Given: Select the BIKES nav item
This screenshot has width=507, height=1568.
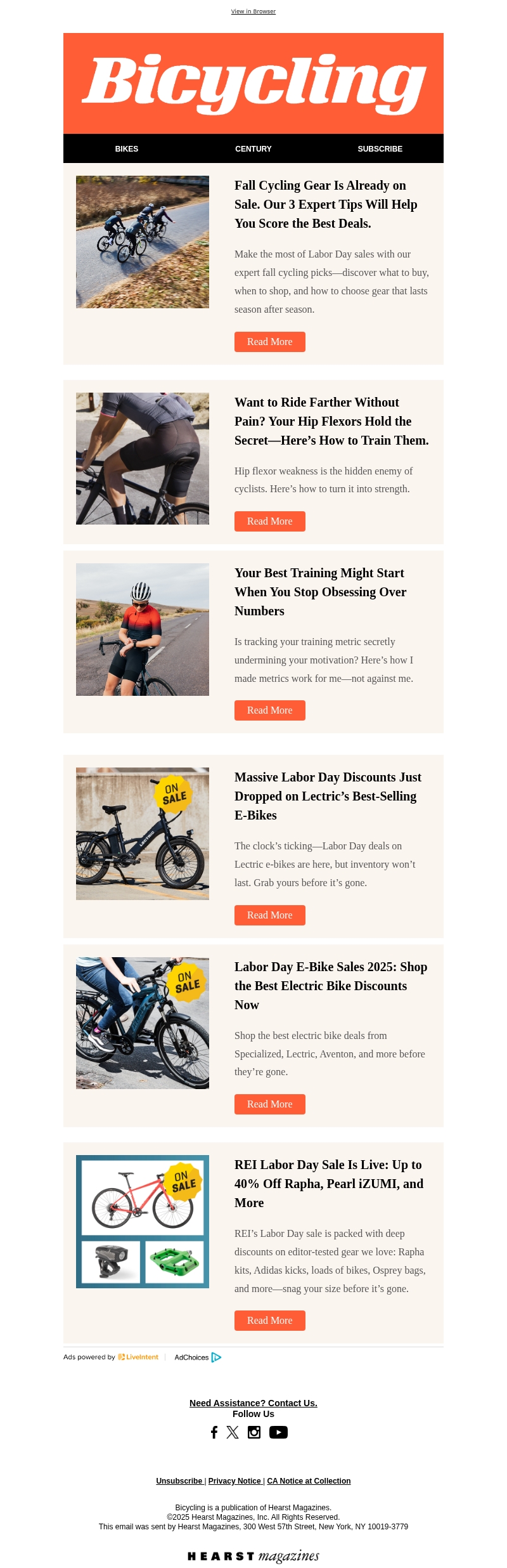Looking at the screenshot, I should pos(127,148).
